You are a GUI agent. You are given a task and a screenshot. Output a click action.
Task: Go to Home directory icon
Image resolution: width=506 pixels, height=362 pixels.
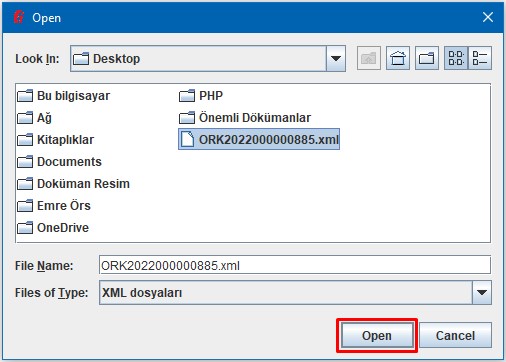click(398, 59)
